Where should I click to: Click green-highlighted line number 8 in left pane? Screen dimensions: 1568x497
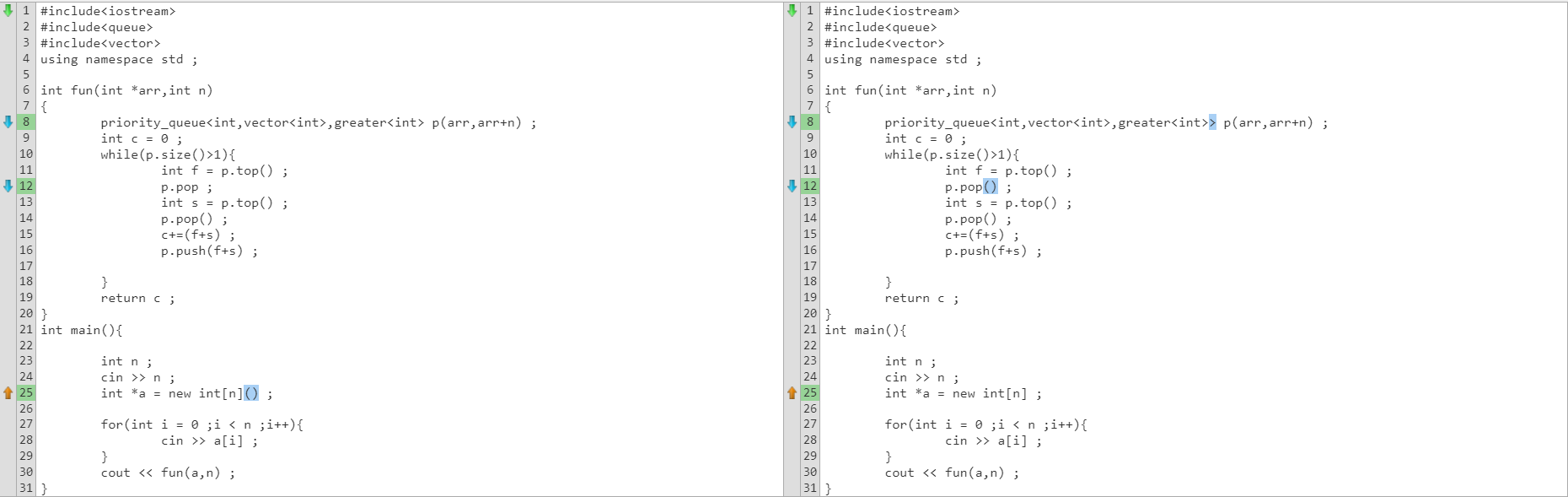pos(26,122)
